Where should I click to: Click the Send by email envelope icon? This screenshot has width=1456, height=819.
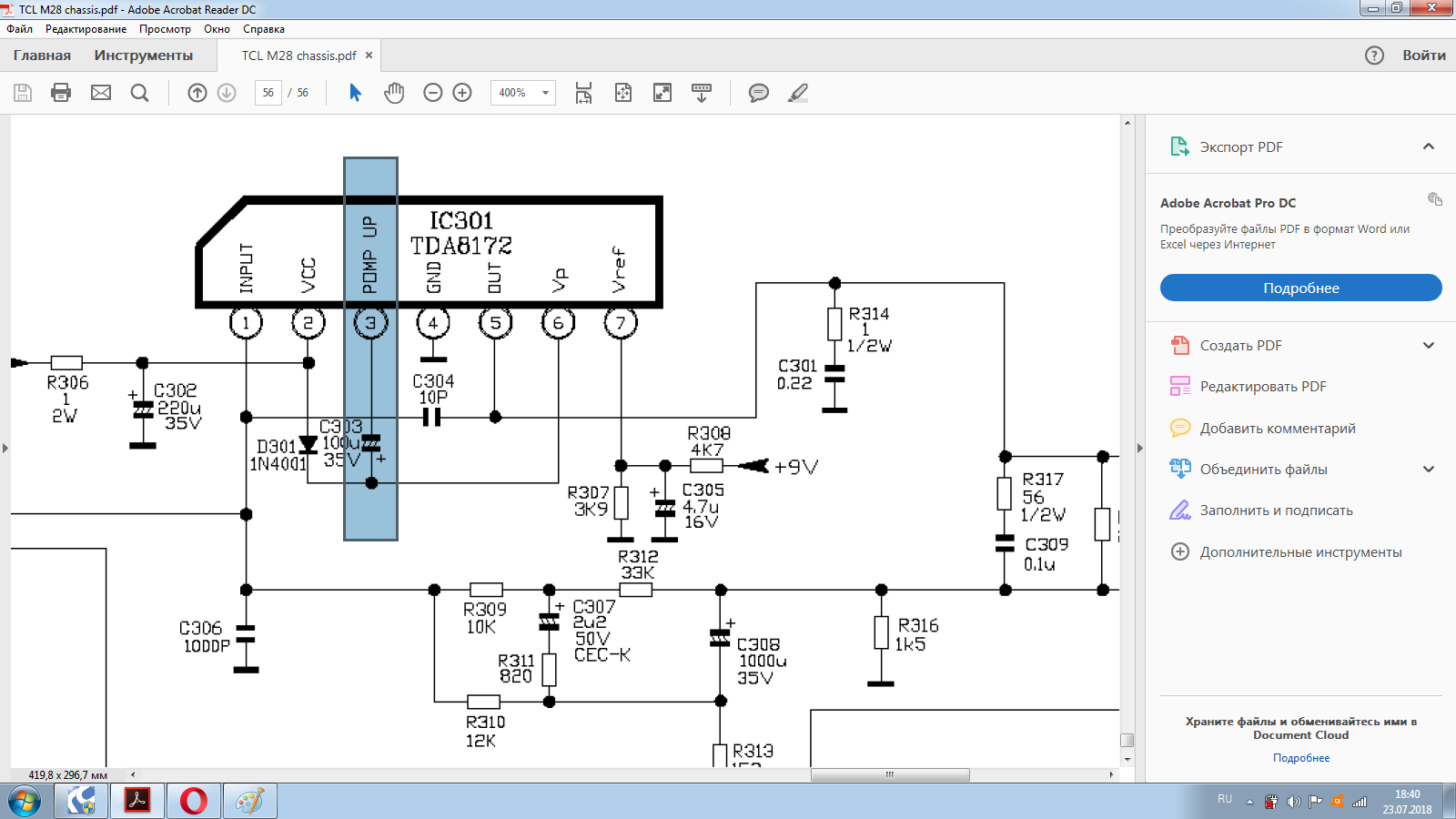(101, 93)
